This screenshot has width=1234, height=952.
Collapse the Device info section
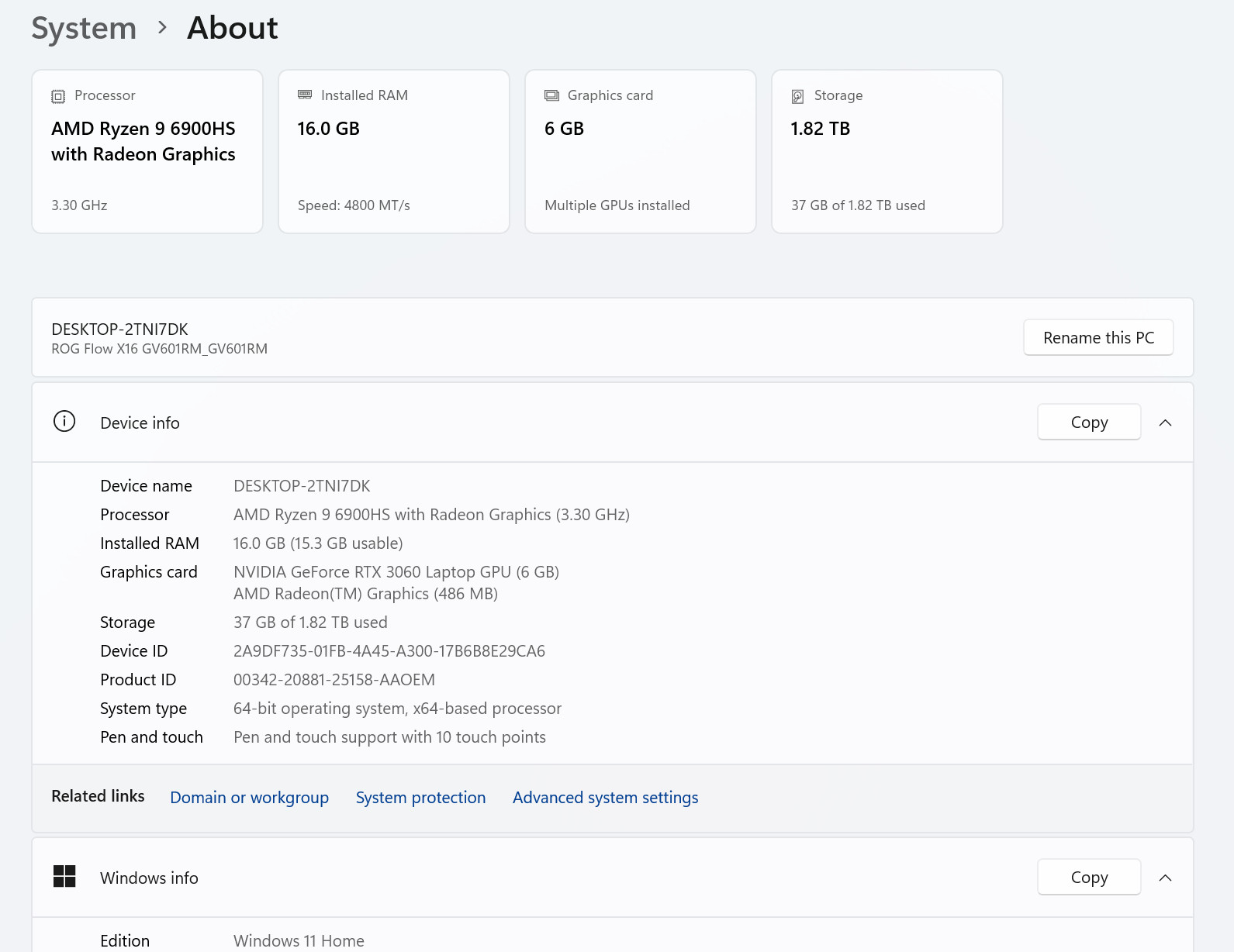[1165, 423]
